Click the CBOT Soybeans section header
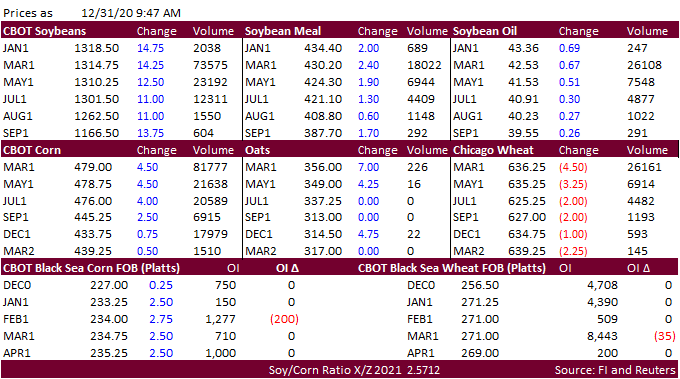The width and height of the screenshot is (680, 379). coord(44,31)
